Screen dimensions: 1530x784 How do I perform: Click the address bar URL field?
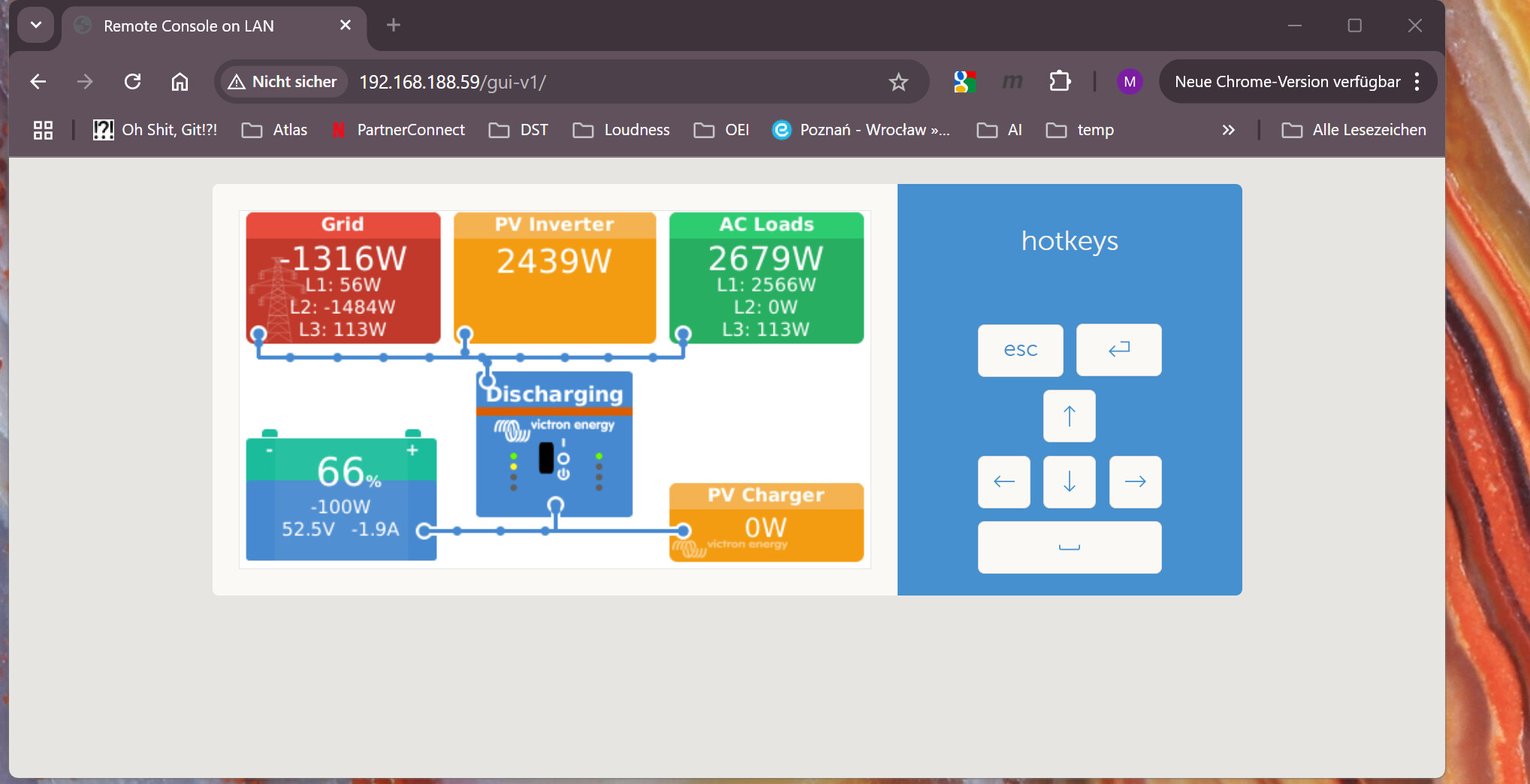tap(601, 82)
